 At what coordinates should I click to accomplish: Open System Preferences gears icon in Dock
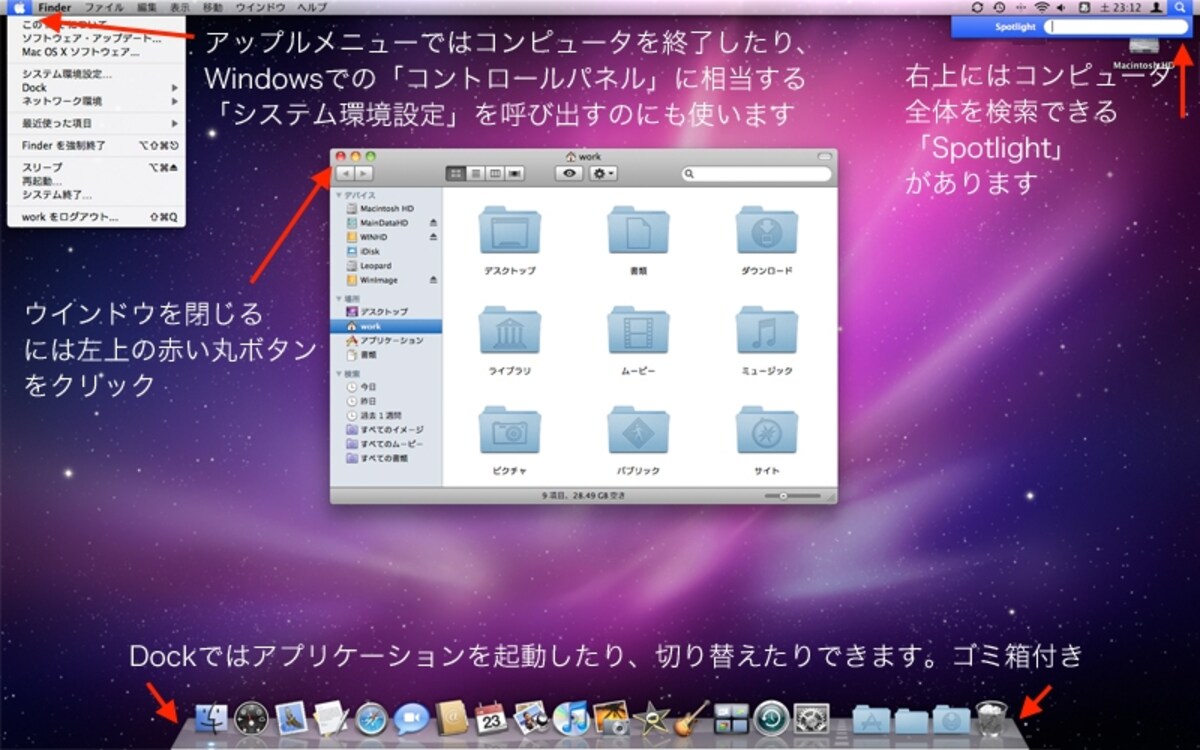tap(811, 719)
